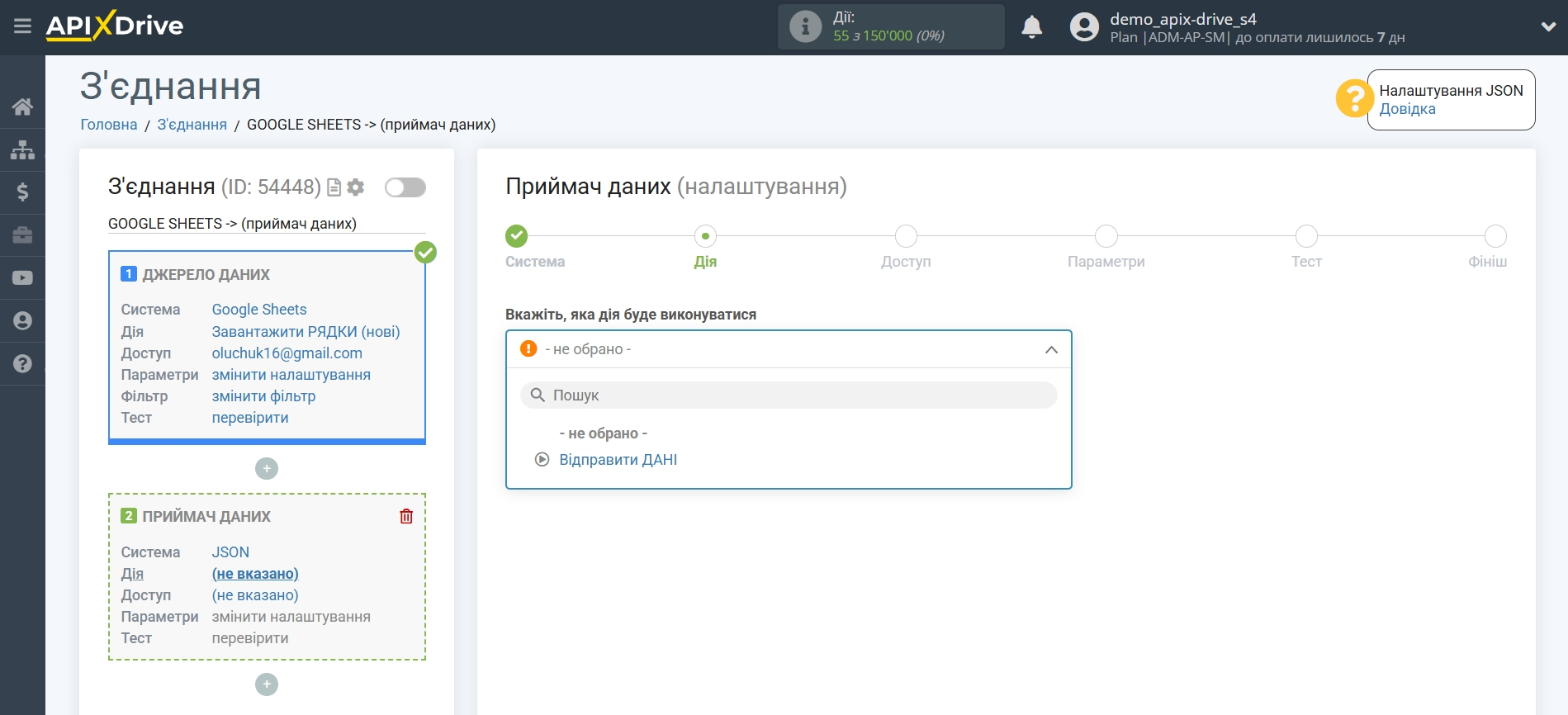Go to the Фініш step
Image resolution: width=1568 pixels, height=715 pixels.
pos(1495,236)
